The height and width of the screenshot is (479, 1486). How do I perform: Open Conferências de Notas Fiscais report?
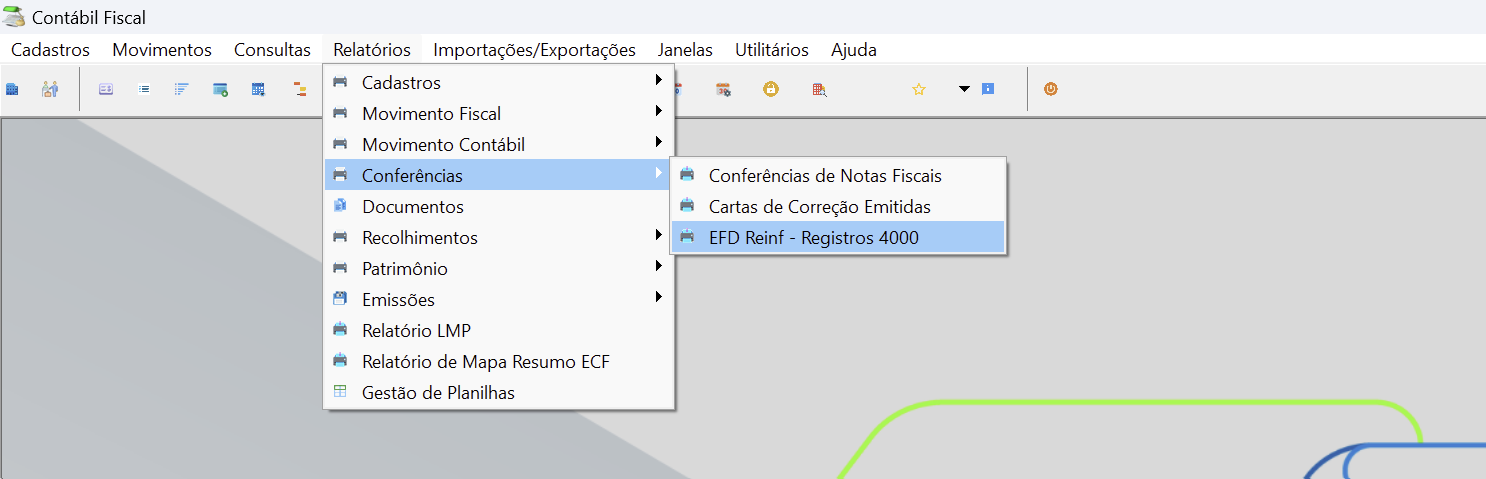(838, 175)
